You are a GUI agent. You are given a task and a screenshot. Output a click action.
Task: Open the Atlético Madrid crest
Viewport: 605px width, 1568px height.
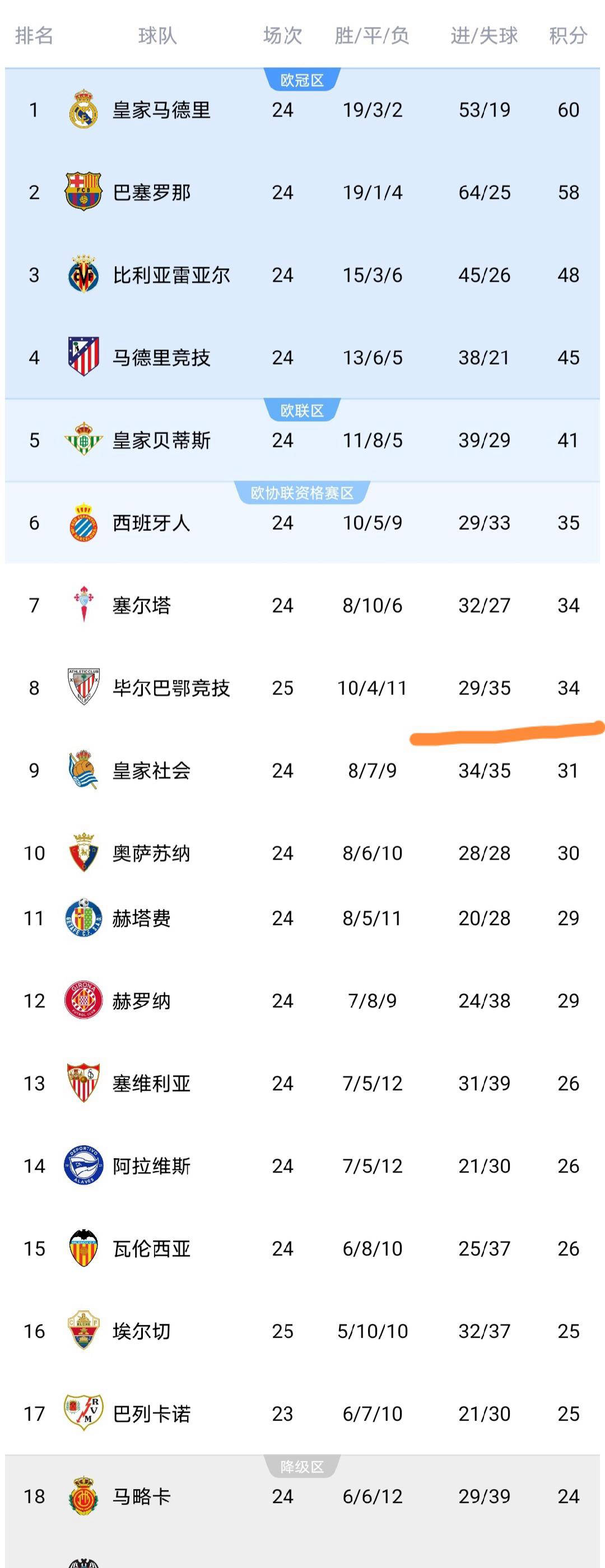point(83,357)
